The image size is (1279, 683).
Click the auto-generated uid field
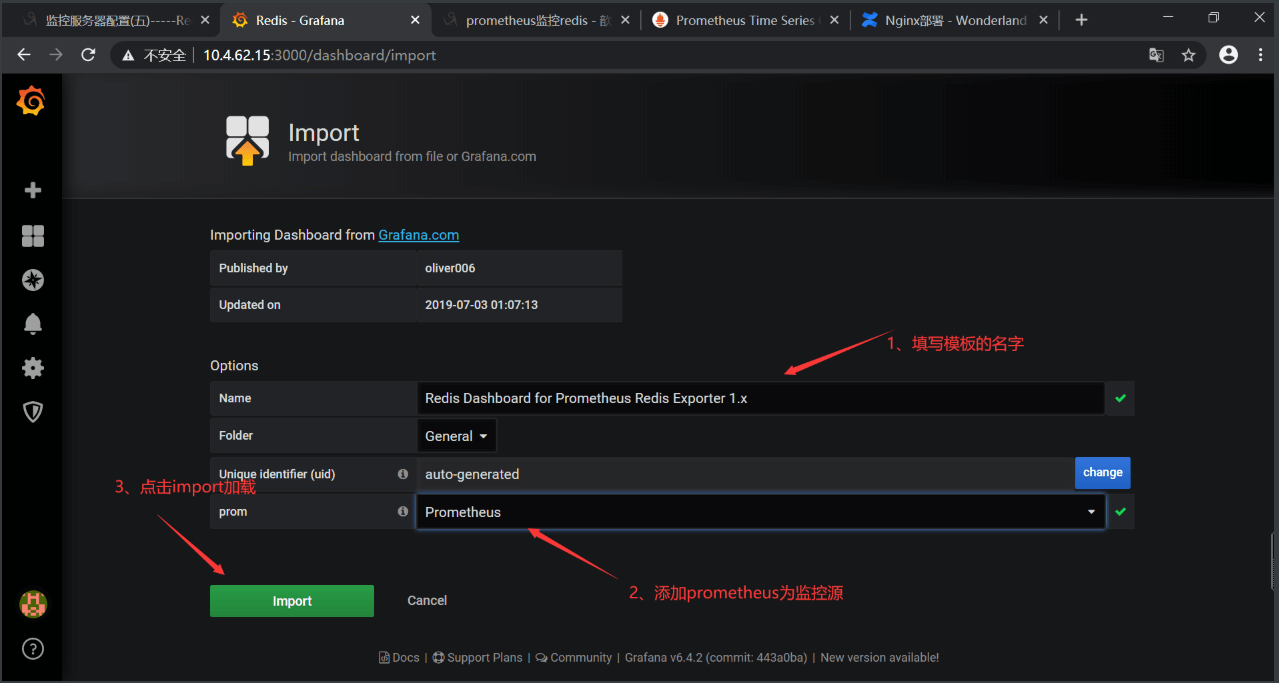pyautogui.click(x=745, y=474)
